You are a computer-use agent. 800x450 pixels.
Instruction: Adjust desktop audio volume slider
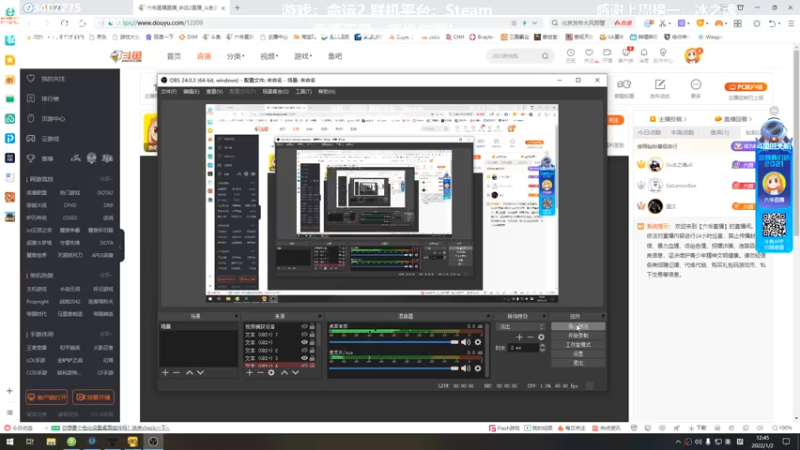(x=394, y=342)
